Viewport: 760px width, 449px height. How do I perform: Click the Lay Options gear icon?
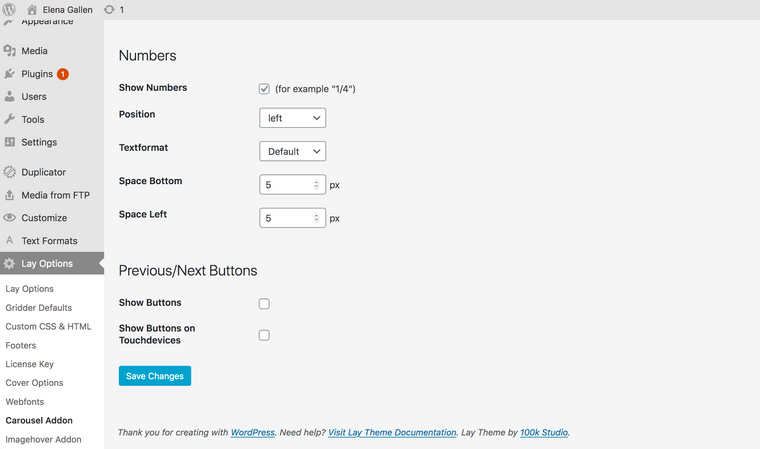coord(10,264)
